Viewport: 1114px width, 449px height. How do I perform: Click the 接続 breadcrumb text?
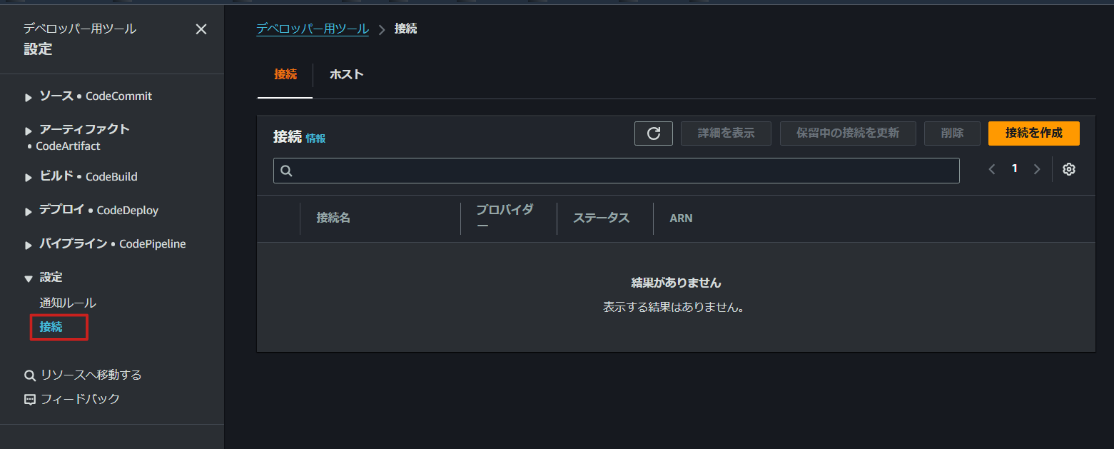(406, 29)
